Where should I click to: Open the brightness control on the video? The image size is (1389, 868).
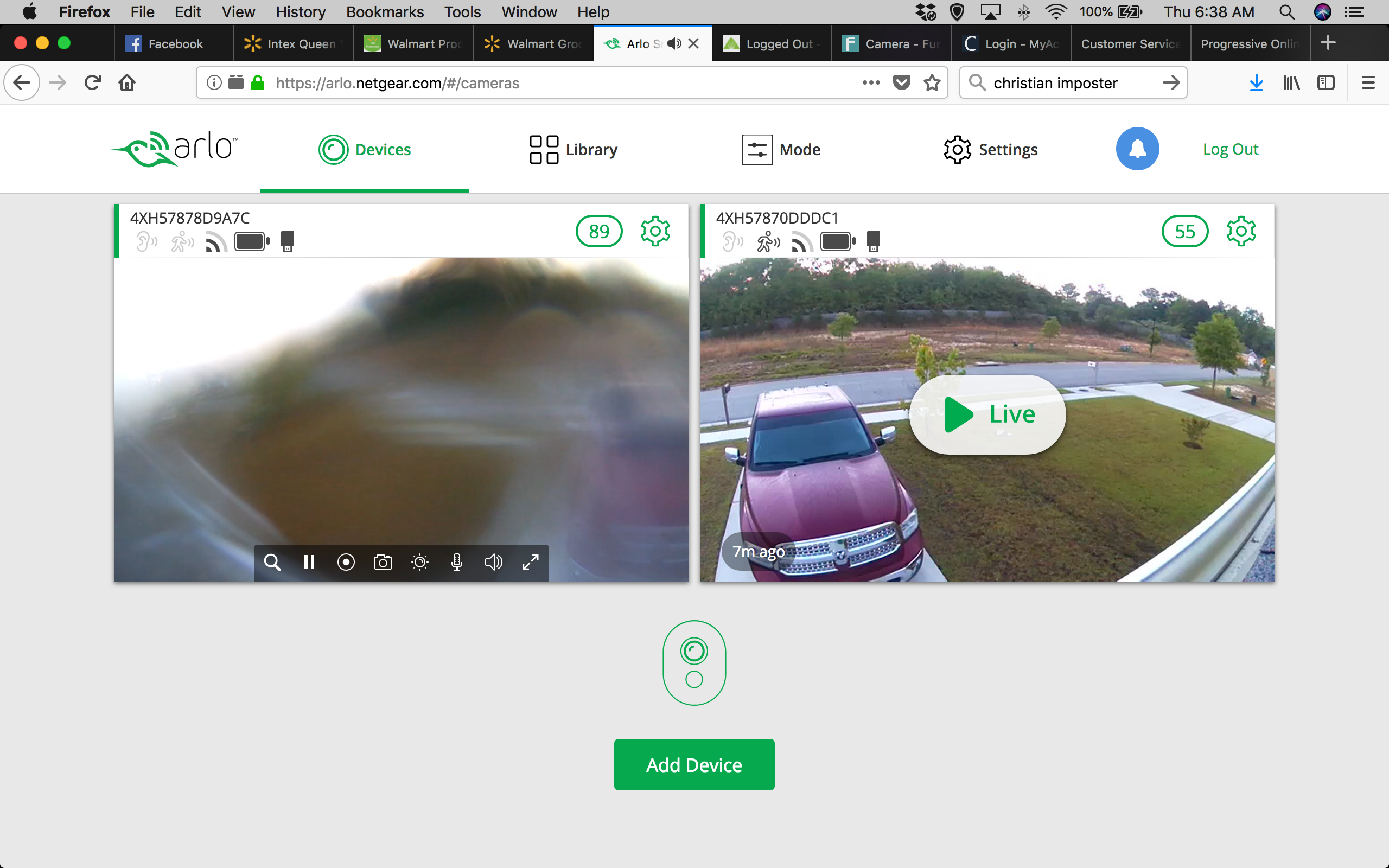pyautogui.click(x=419, y=562)
